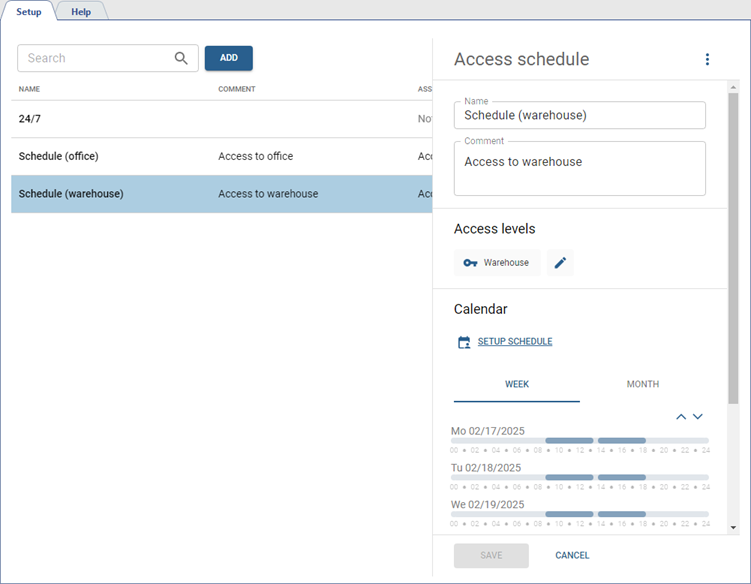Click into the Search field

(95, 58)
